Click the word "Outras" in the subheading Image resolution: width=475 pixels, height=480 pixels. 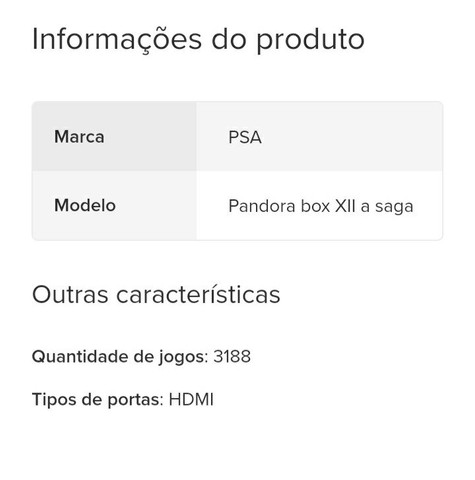[70, 295]
